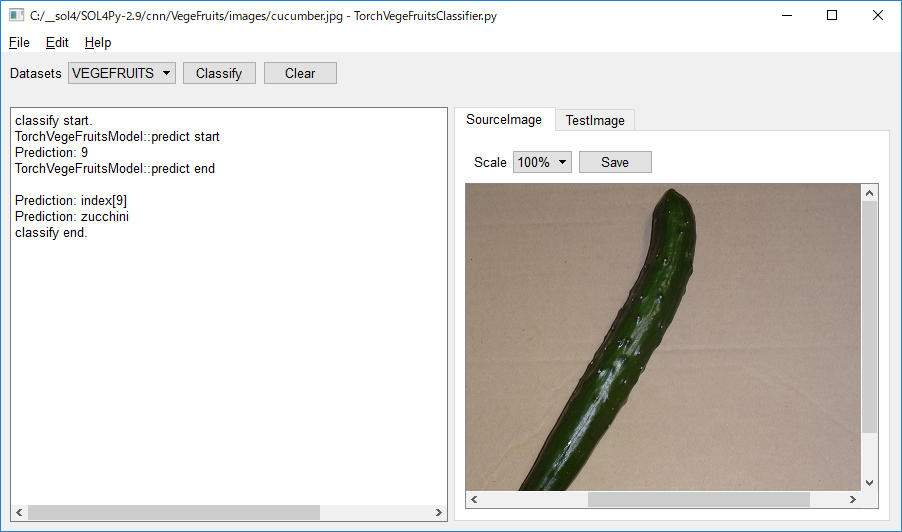Click the image viewer's horizontal scrollbar thumb
The image size is (902, 532).
(x=698, y=499)
